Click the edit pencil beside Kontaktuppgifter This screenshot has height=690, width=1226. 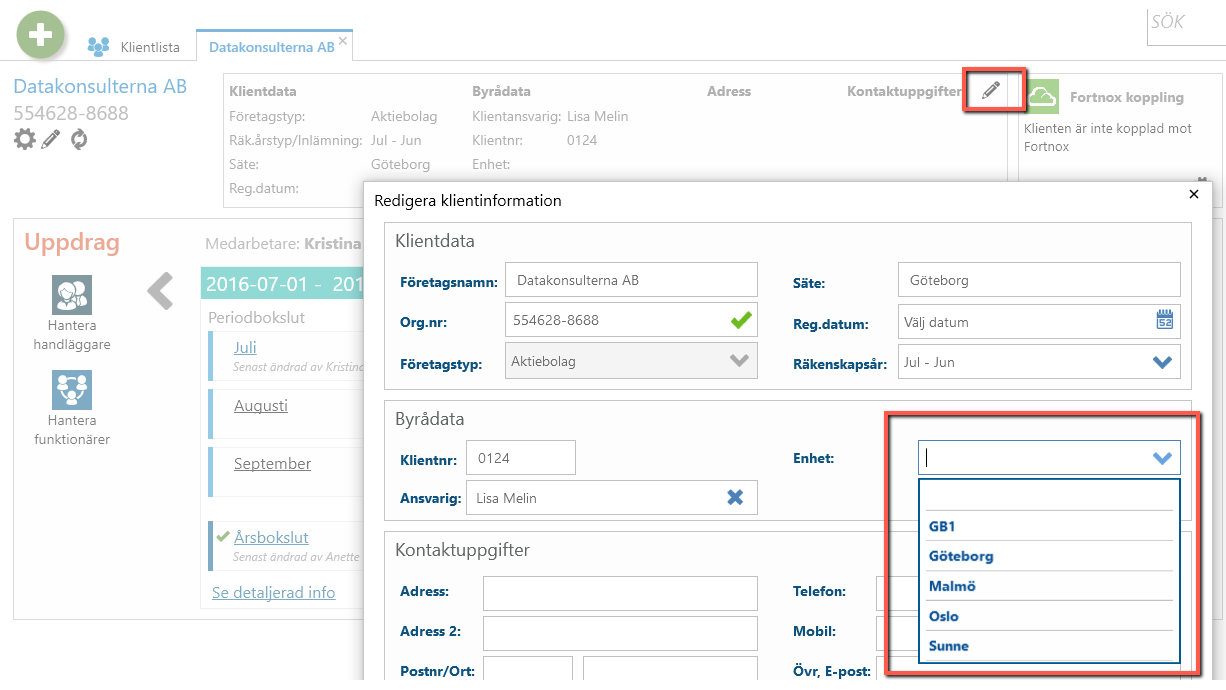pyautogui.click(x=991, y=91)
